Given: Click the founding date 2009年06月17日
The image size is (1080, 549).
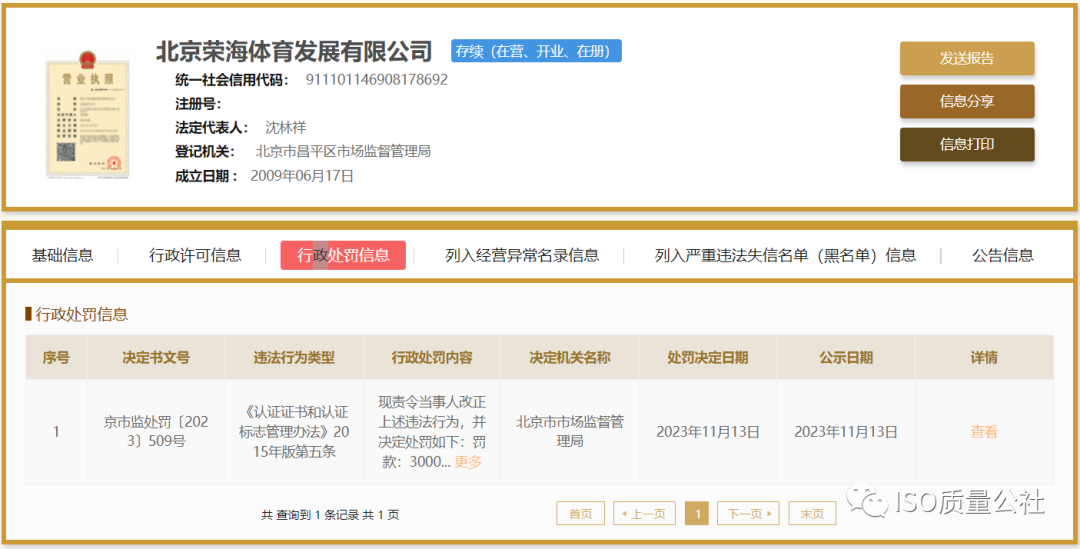Looking at the screenshot, I should click(302, 176).
